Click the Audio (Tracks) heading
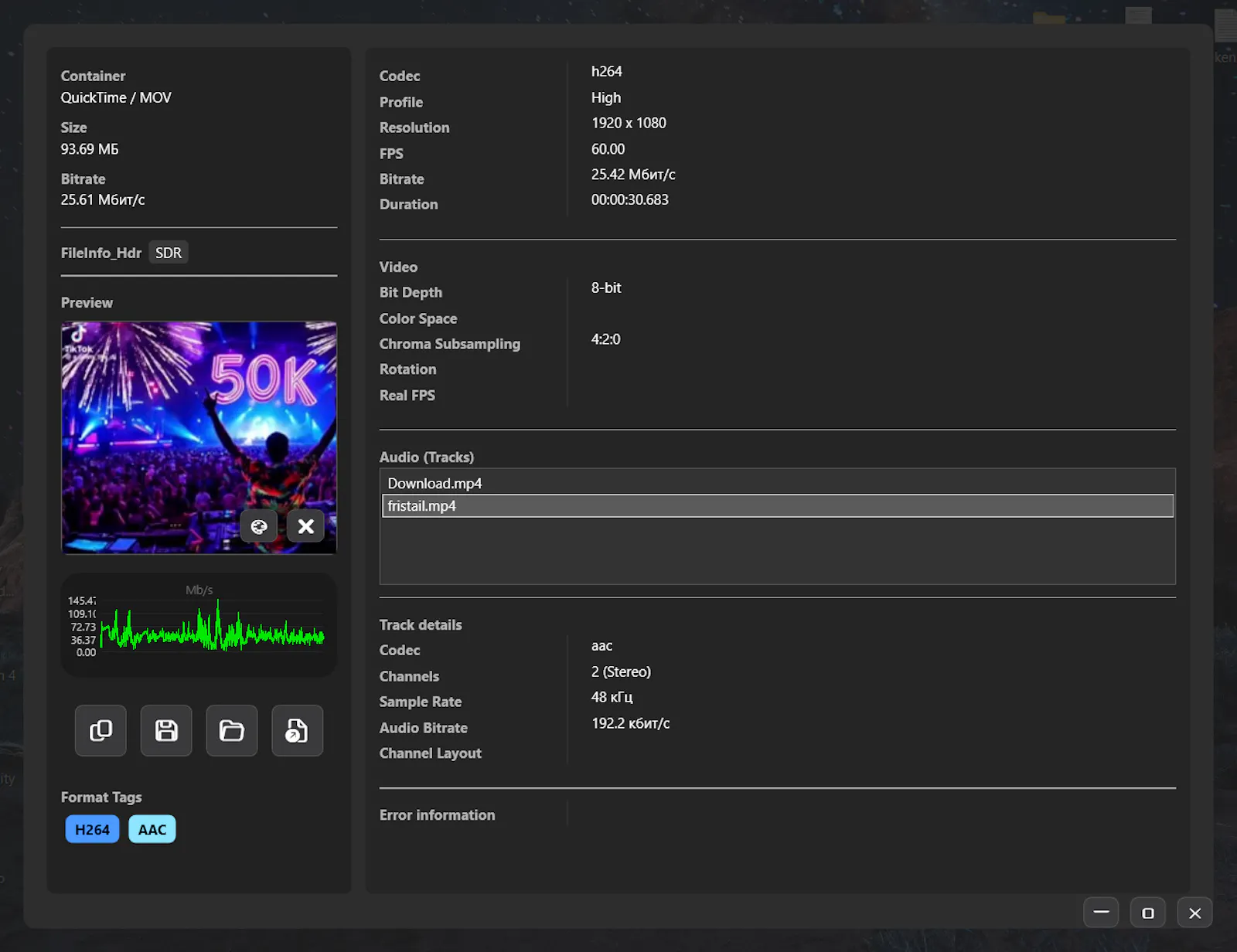 point(427,457)
